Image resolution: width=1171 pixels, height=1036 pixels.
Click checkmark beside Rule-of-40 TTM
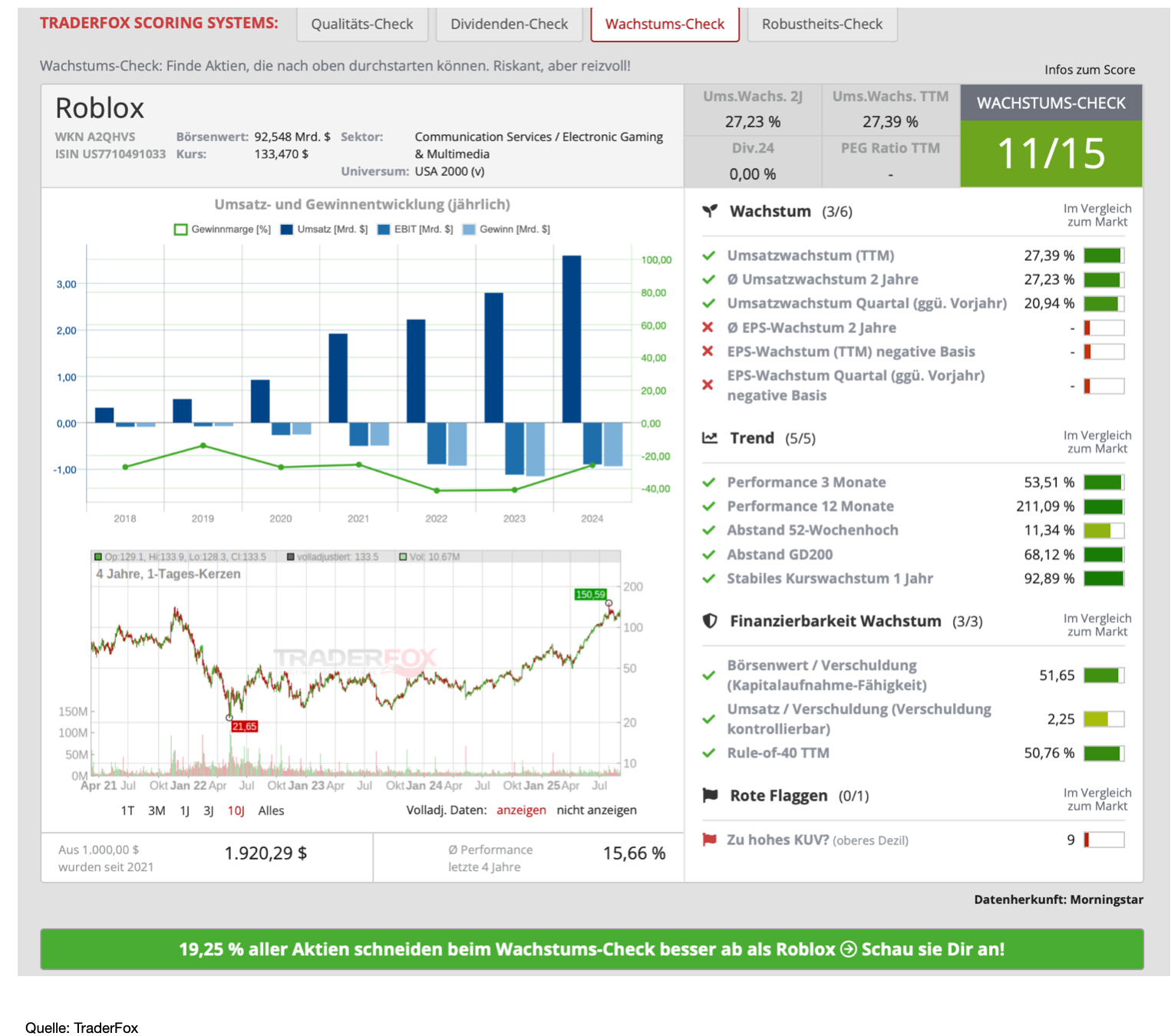click(x=709, y=753)
